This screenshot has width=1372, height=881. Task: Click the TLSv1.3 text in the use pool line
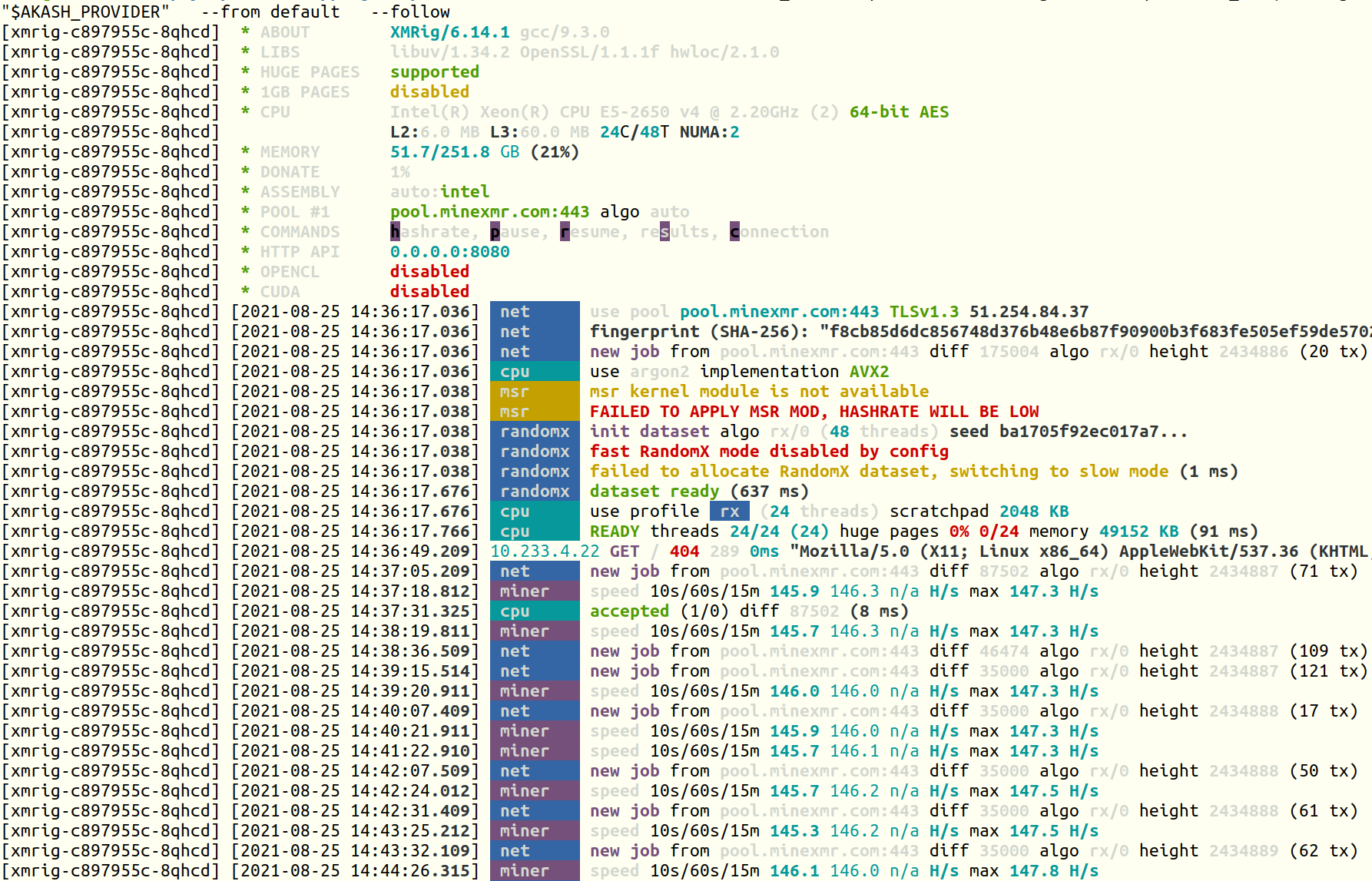click(x=924, y=312)
